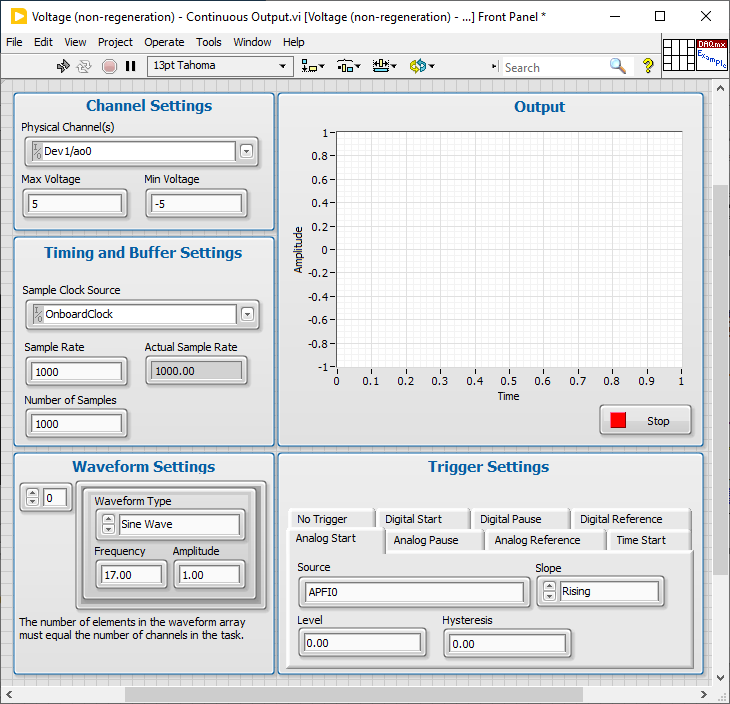This screenshot has height=704, width=730.
Task: Click inside the Output graph plot area
Action: [x=509, y=250]
